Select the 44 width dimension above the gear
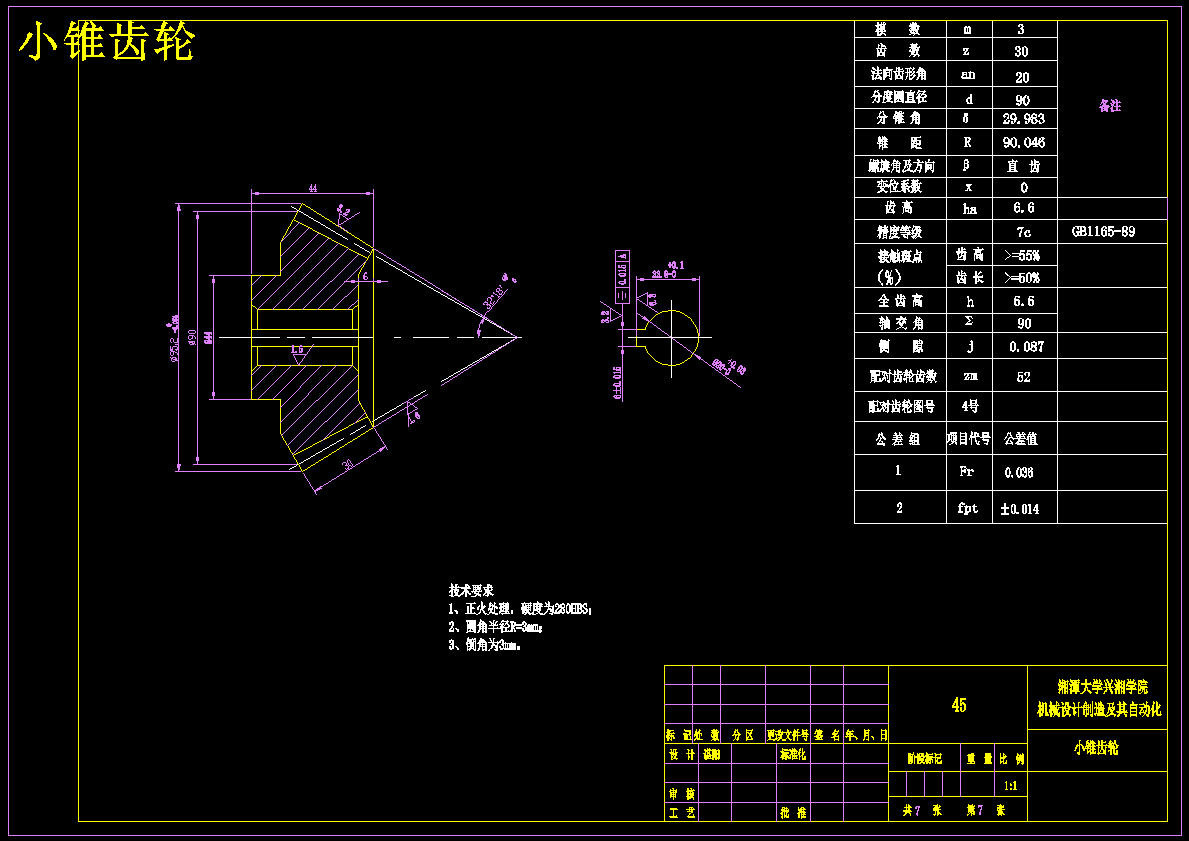 pos(312,188)
